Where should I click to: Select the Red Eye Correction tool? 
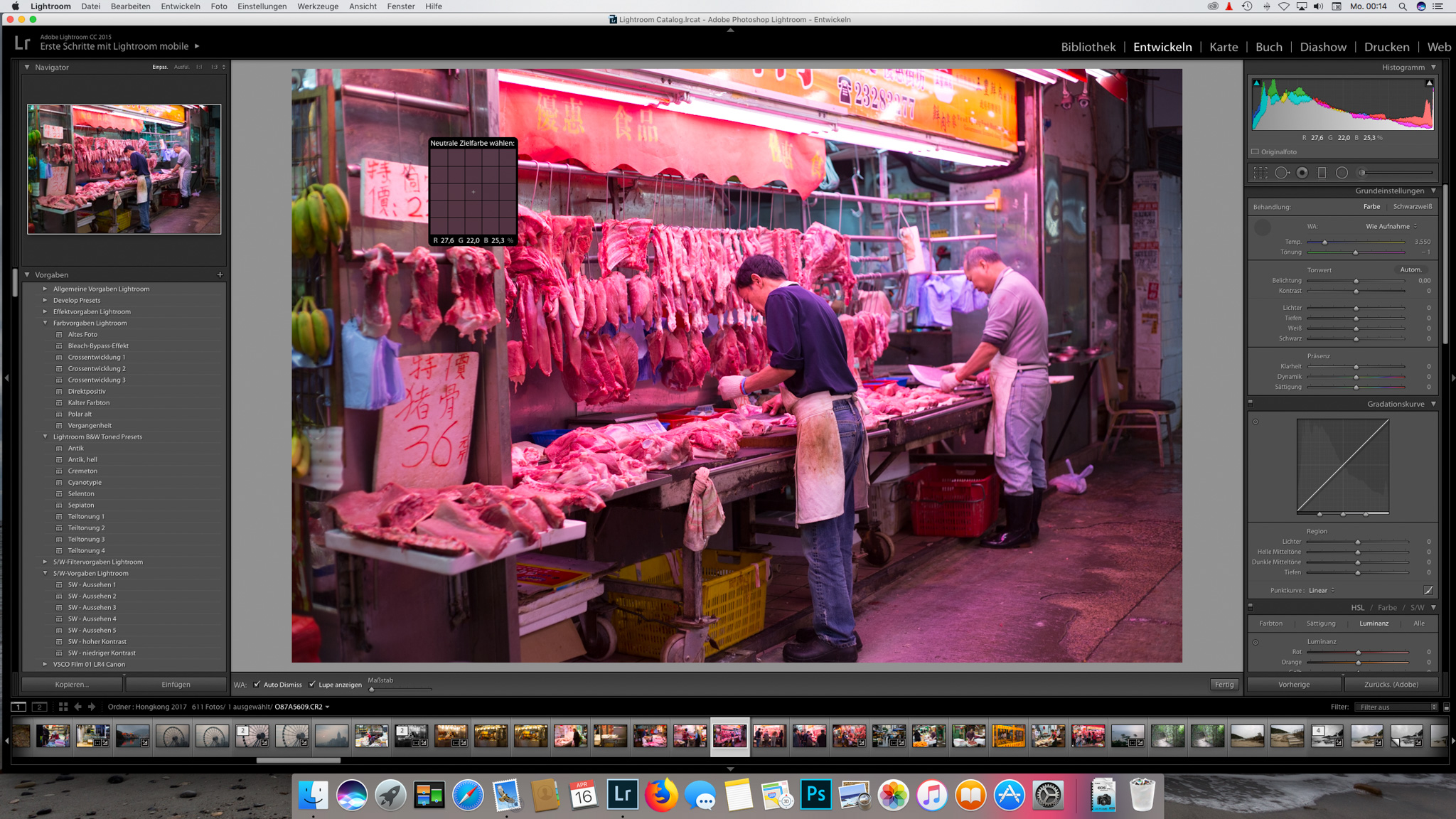[1302, 173]
